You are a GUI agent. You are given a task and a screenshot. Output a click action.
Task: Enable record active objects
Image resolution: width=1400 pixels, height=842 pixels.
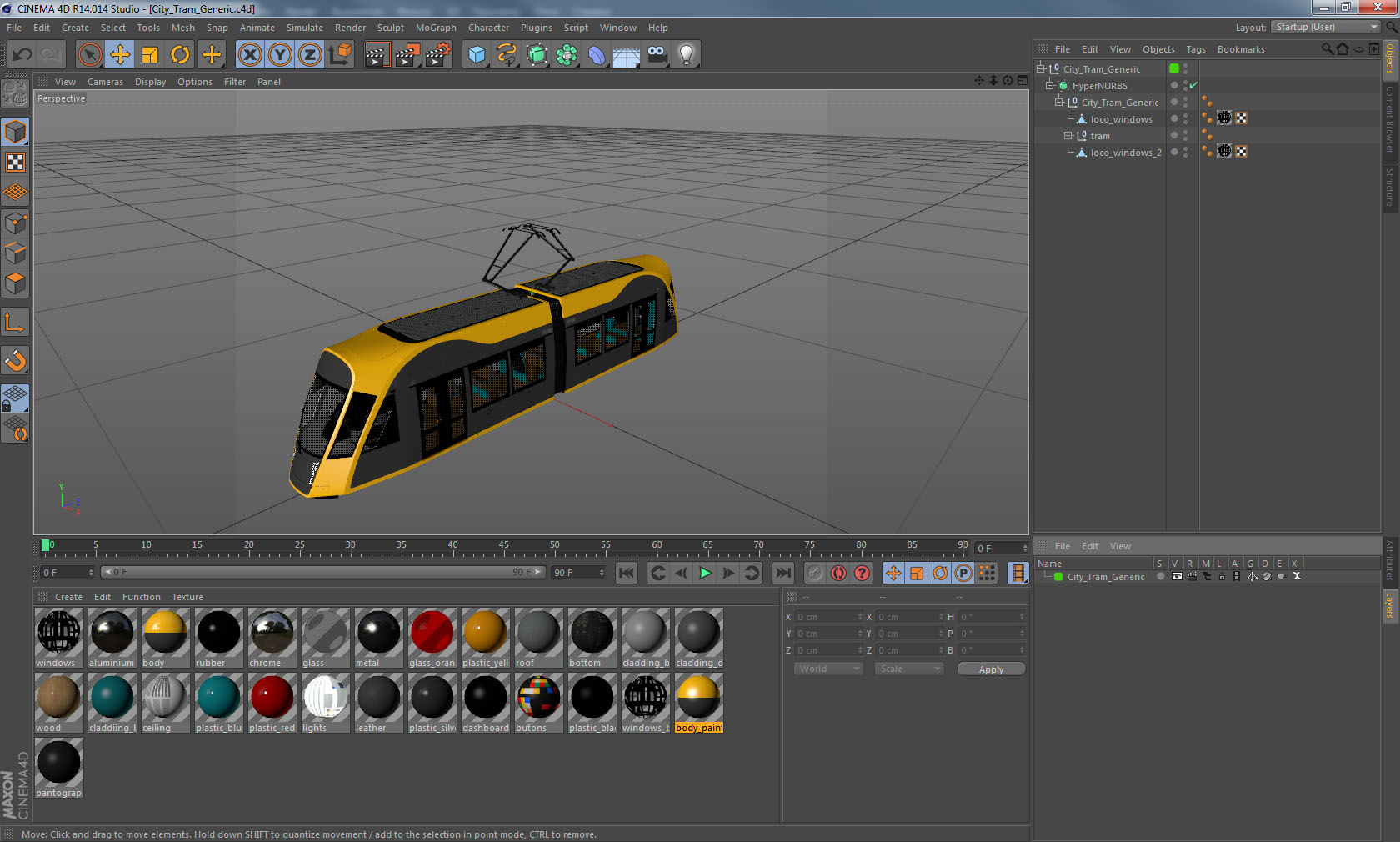(815, 573)
